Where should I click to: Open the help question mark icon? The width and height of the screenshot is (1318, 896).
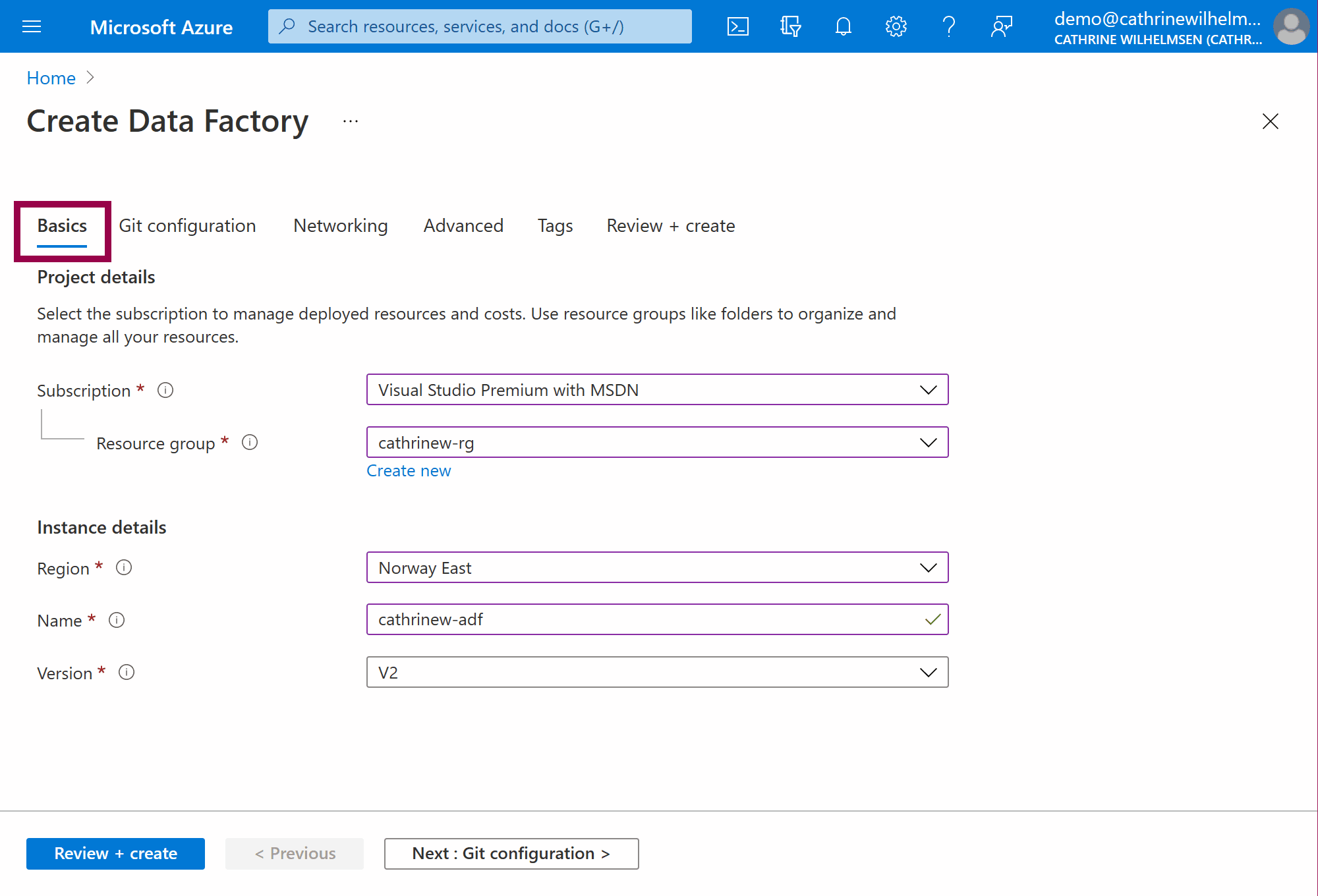tap(948, 26)
